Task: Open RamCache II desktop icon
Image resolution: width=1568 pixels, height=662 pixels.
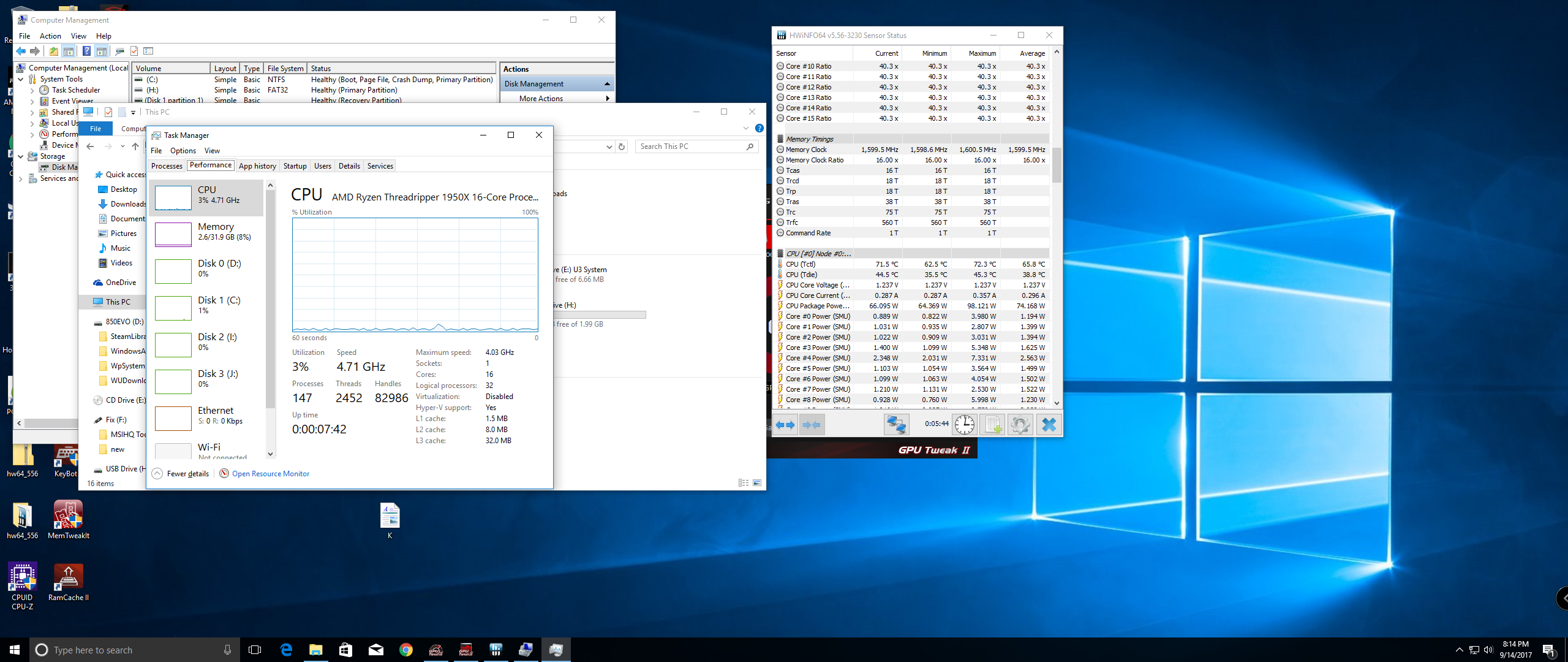Action: pyautogui.click(x=69, y=583)
